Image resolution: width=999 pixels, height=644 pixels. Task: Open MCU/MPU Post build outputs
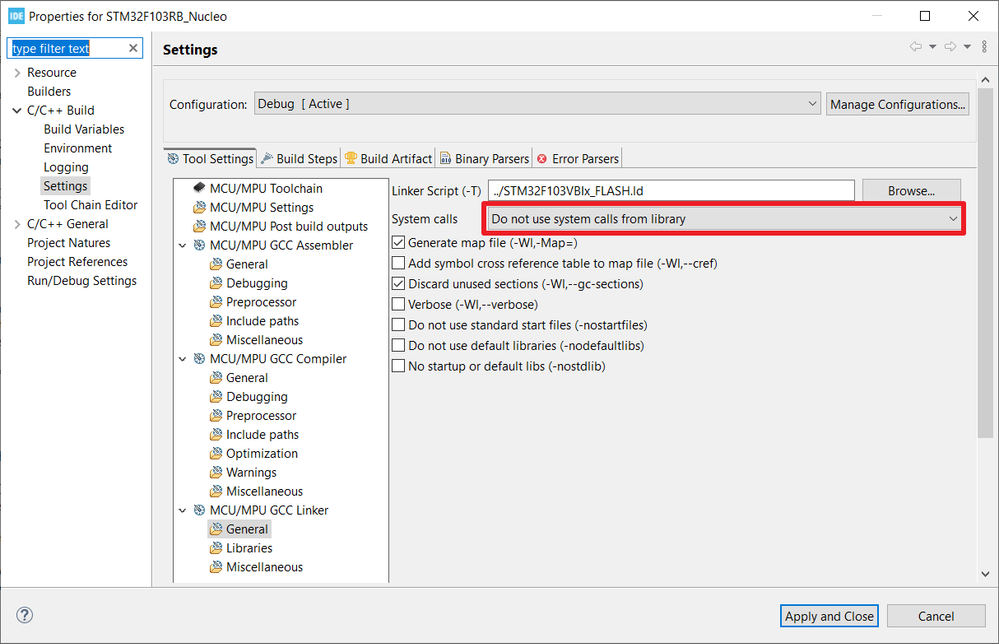coord(288,226)
